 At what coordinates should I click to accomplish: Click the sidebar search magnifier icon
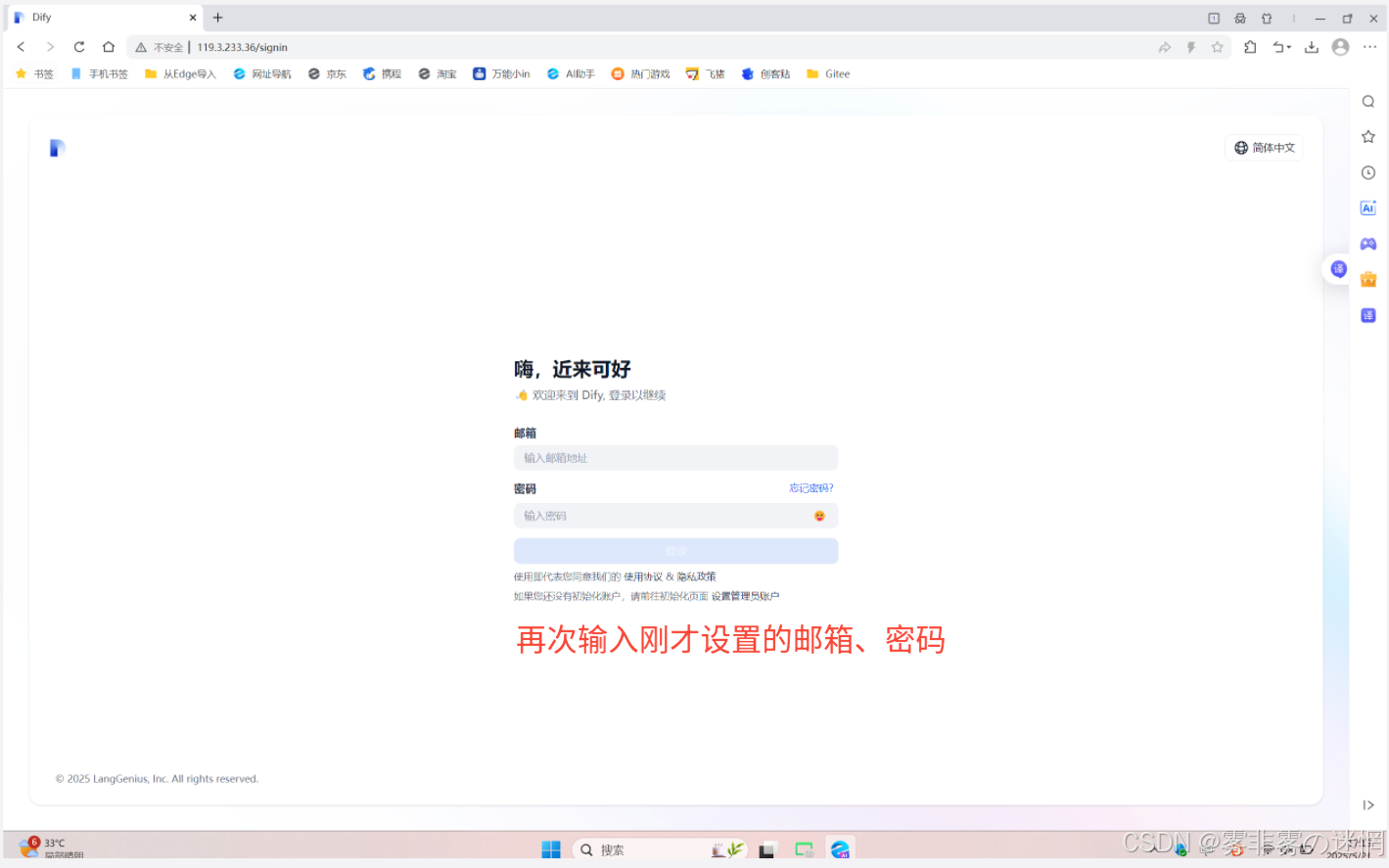(x=1368, y=102)
